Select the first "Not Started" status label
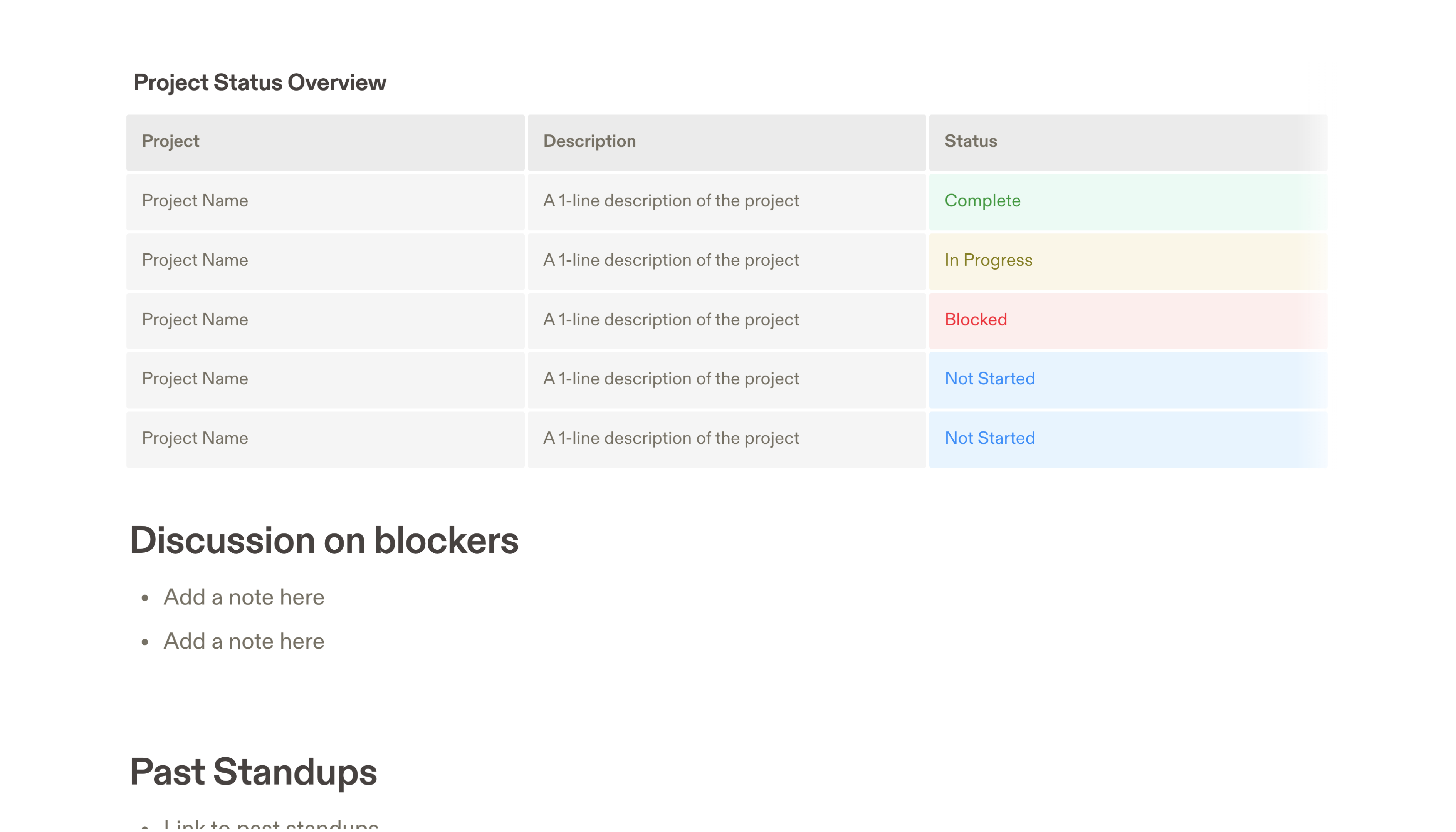This screenshot has height=832, width=1456. click(x=990, y=378)
